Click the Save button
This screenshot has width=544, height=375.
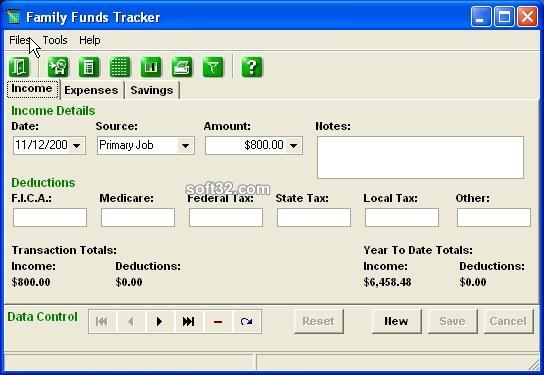click(x=452, y=321)
